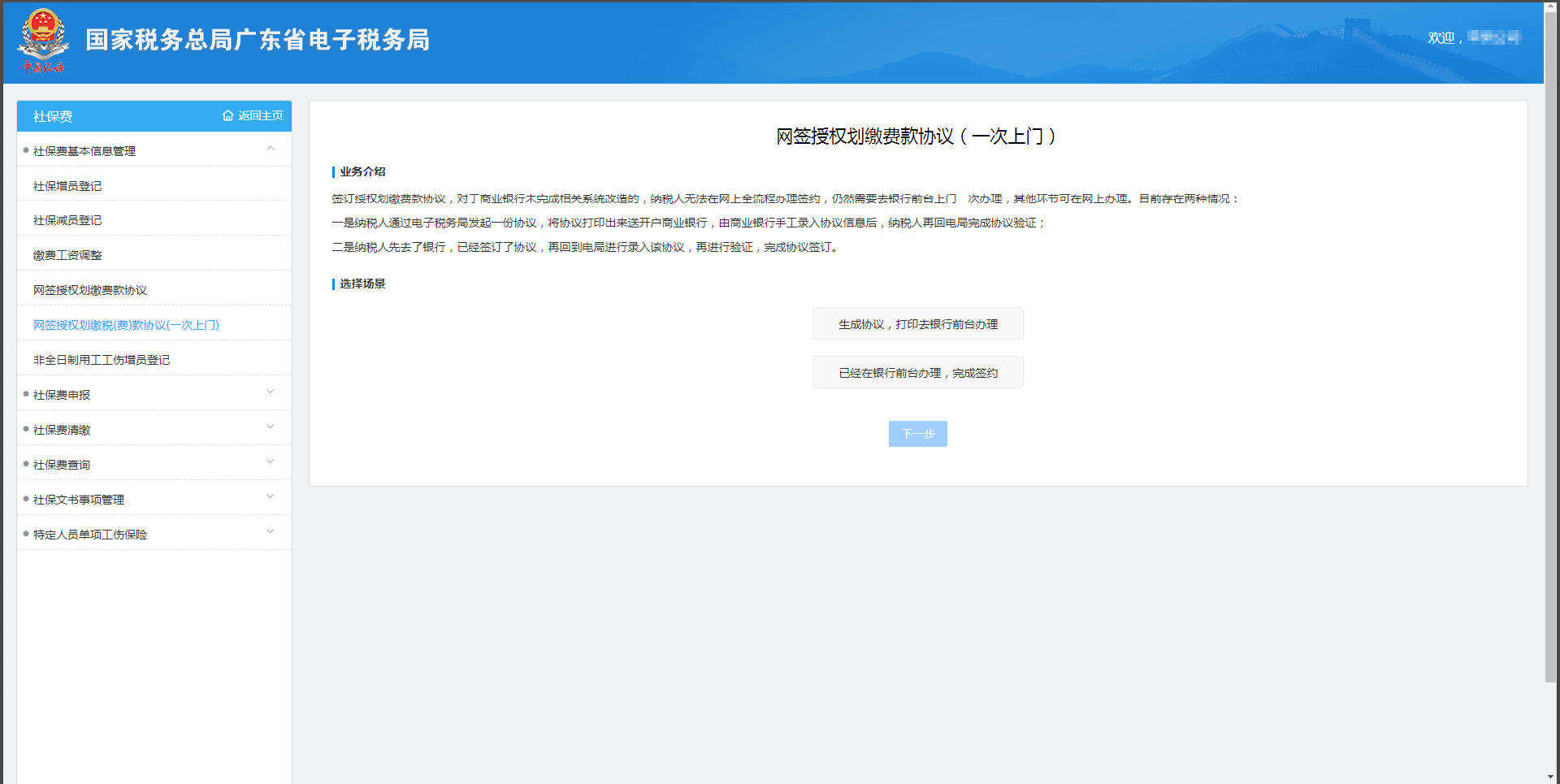Click the 返回主页 link
Screen dimensions: 1560x784
(260, 116)
